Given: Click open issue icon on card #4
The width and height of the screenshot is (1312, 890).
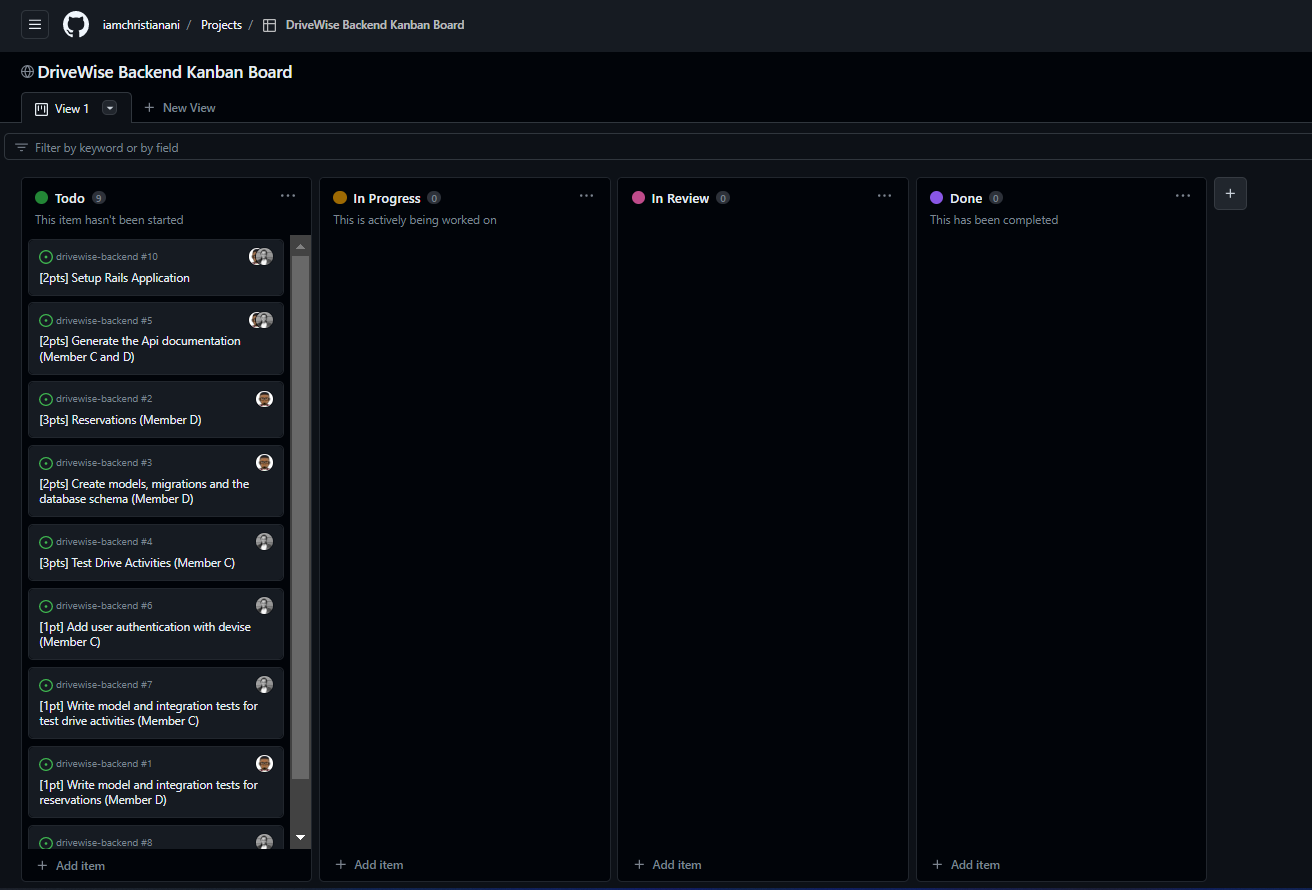Looking at the screenshot, I should pos(46,542).
